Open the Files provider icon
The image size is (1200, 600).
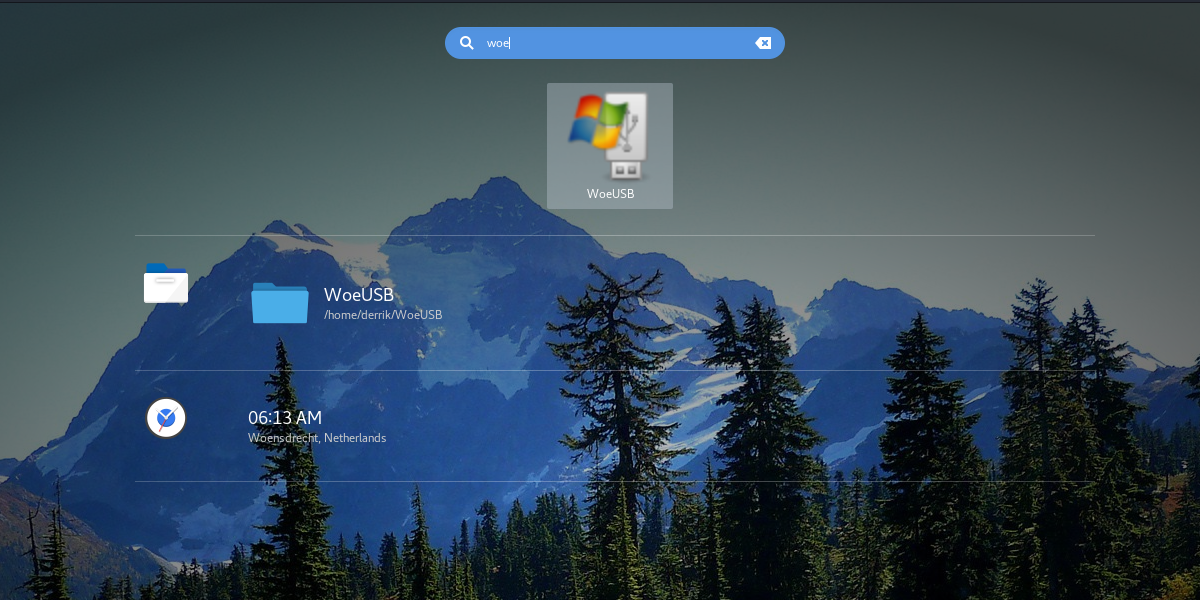coord(166,284)
